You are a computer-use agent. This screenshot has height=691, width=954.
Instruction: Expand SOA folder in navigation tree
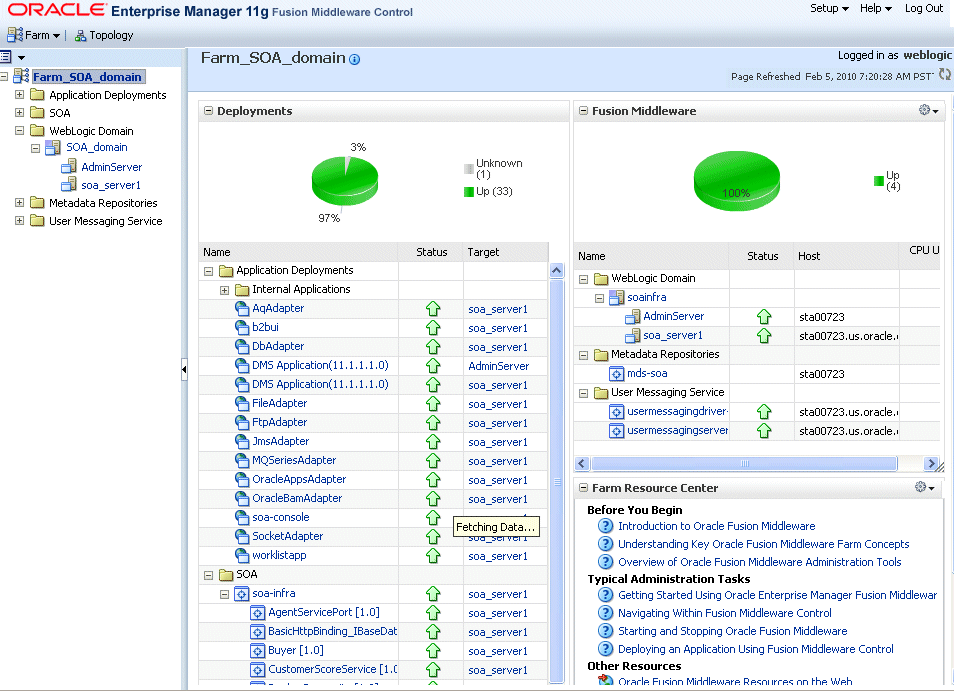19,113
